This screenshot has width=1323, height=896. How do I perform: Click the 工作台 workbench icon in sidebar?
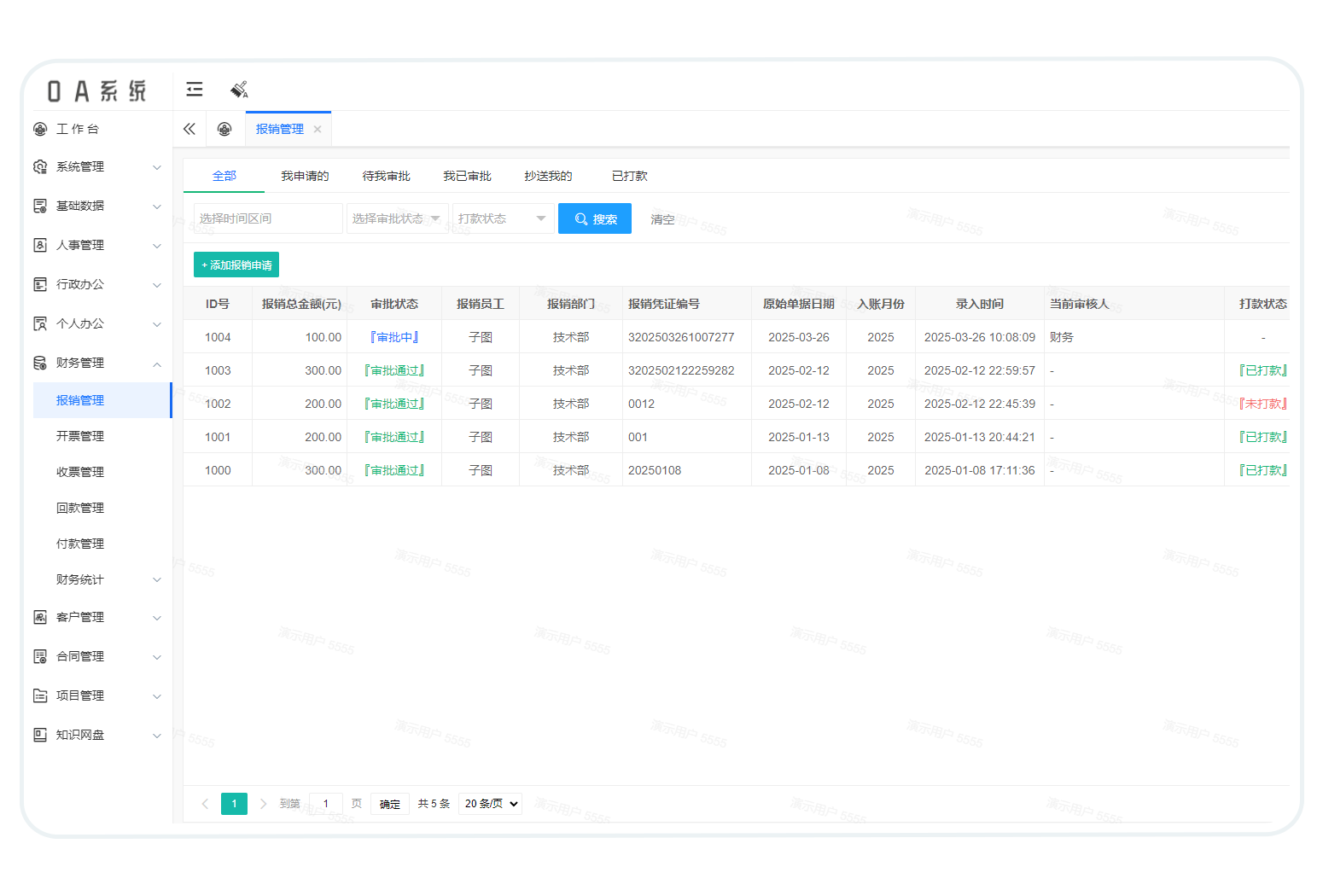click(40, 129)
